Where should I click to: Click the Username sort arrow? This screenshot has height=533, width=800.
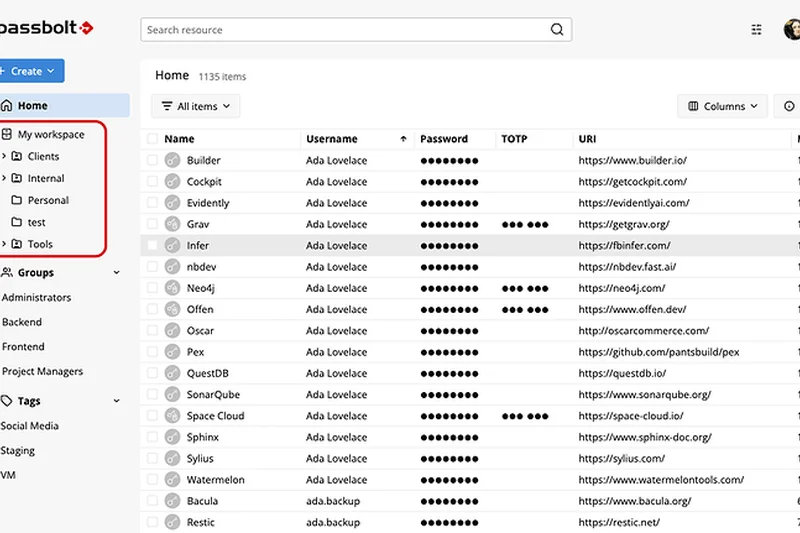pos(403,139)
